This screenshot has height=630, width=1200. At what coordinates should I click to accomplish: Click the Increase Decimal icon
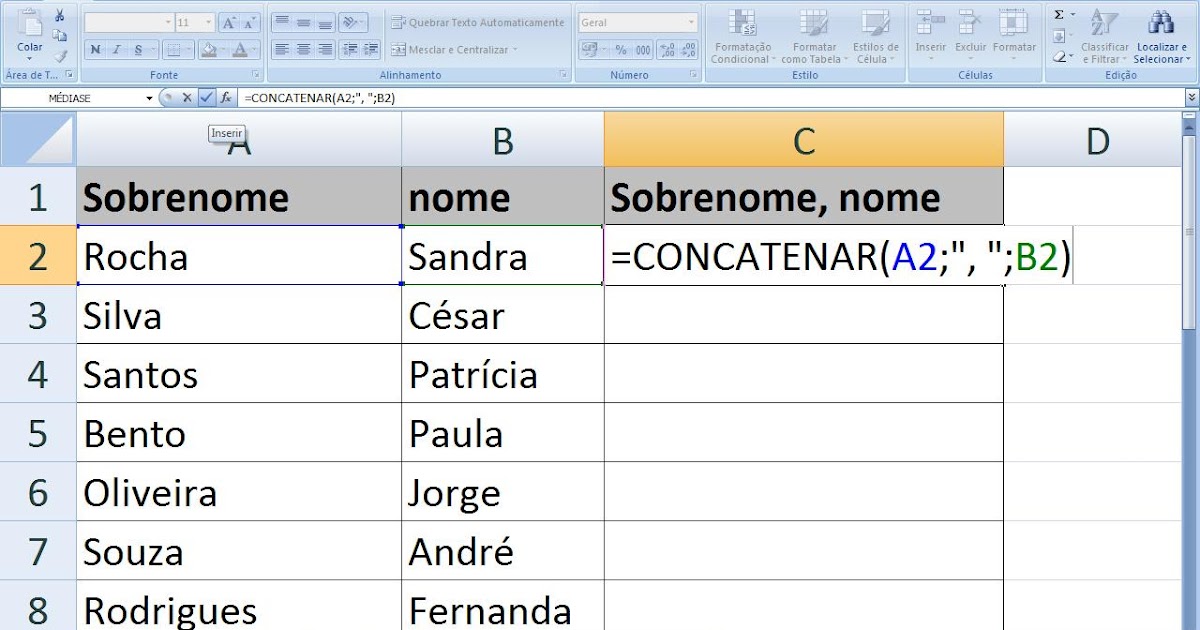[666, 50]
